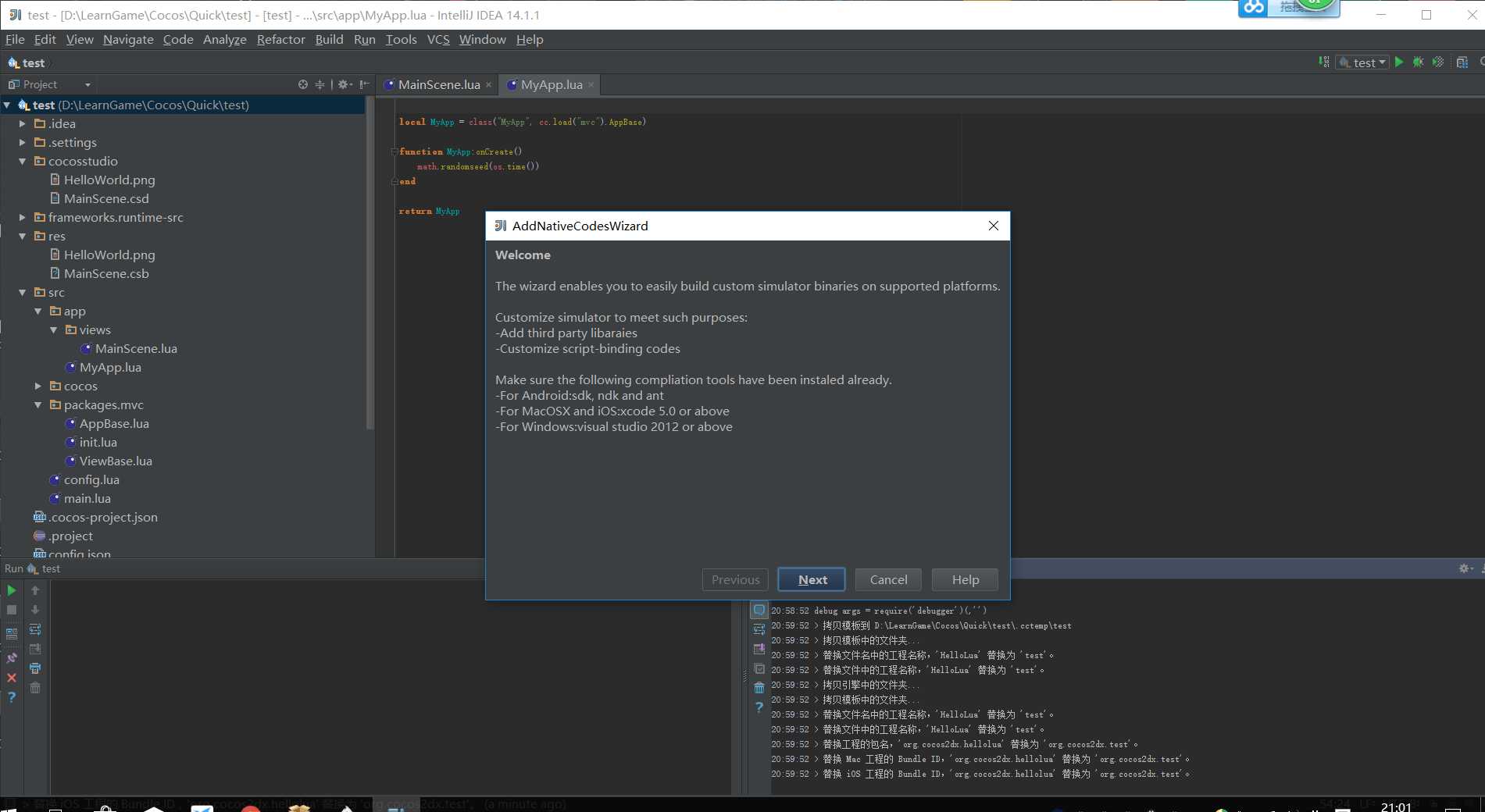Viewport: 1485px width, 812px height.
Task: Toggle scroll to end in Run console
Action: point(35,649)
